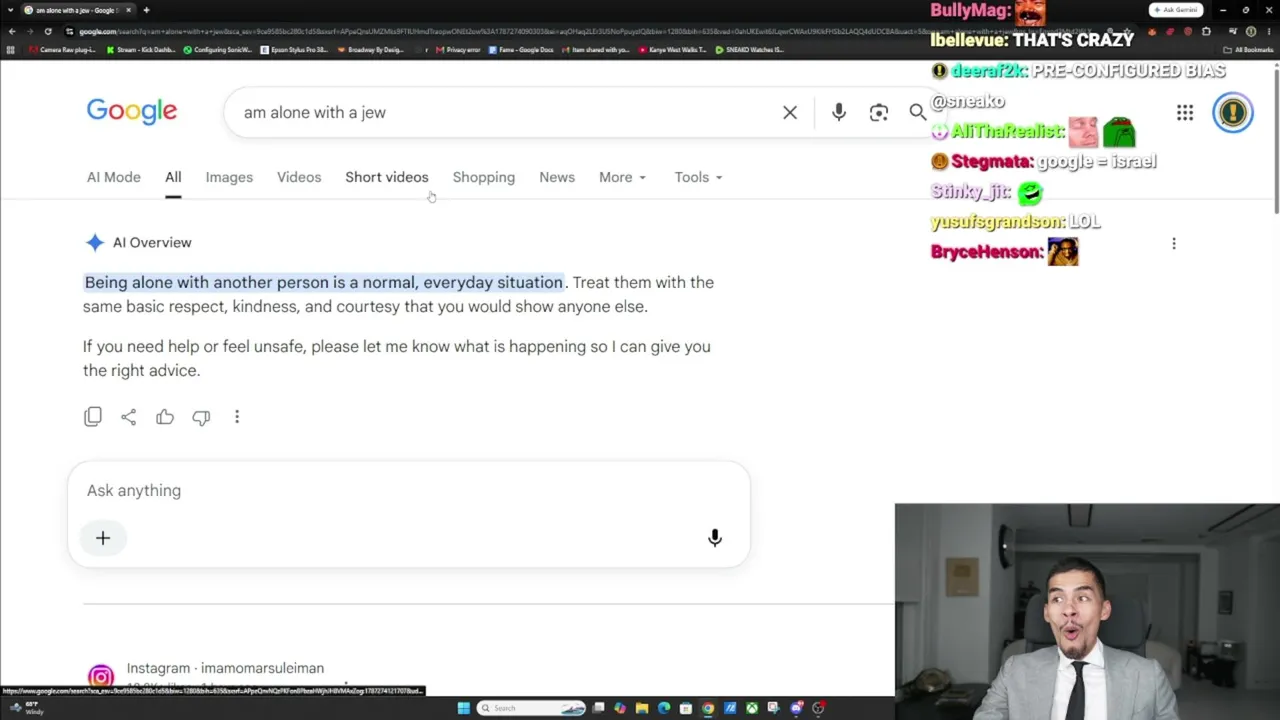Image resolution: width=1280 pixels, height=720 pixels.
Task: Expand the More search filters dropdown
Action: coord(622,177)
